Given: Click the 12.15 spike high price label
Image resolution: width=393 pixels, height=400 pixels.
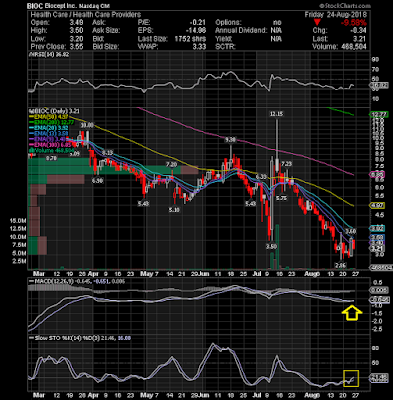Looking at the screenshot, I should pos(276,114).
